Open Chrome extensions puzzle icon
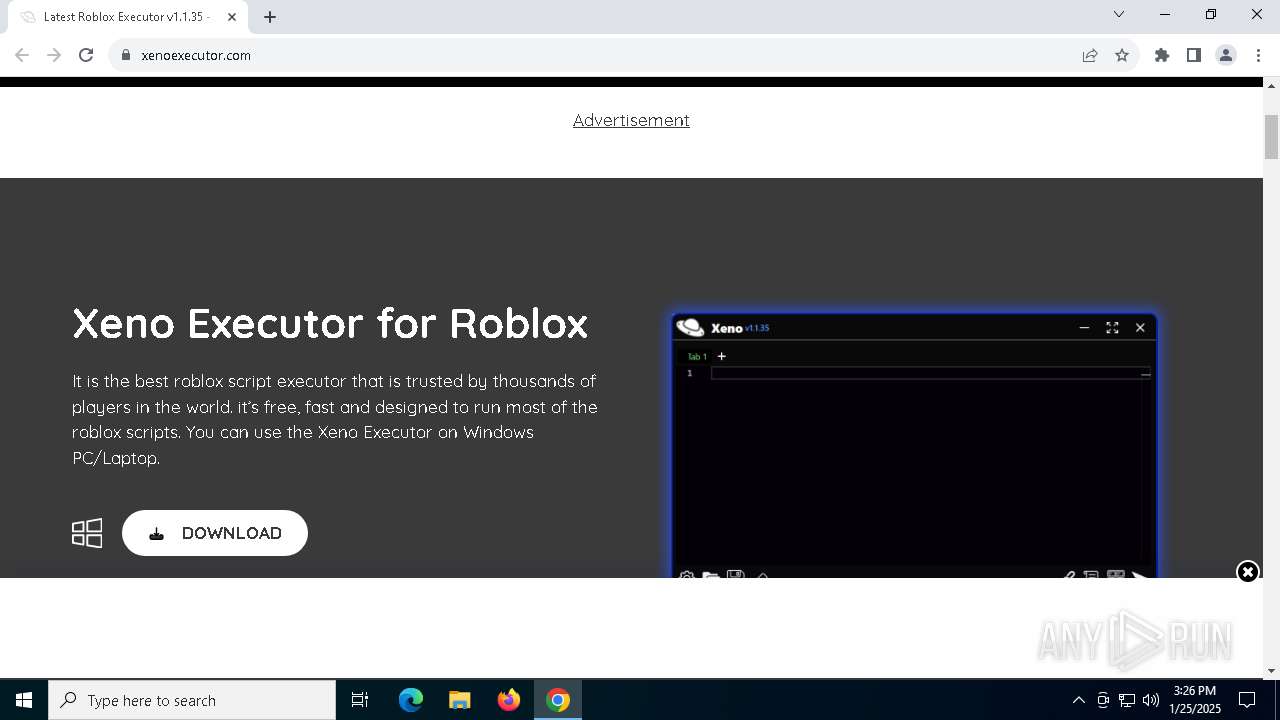The image size is (1280, 720). click(1162, 56)
